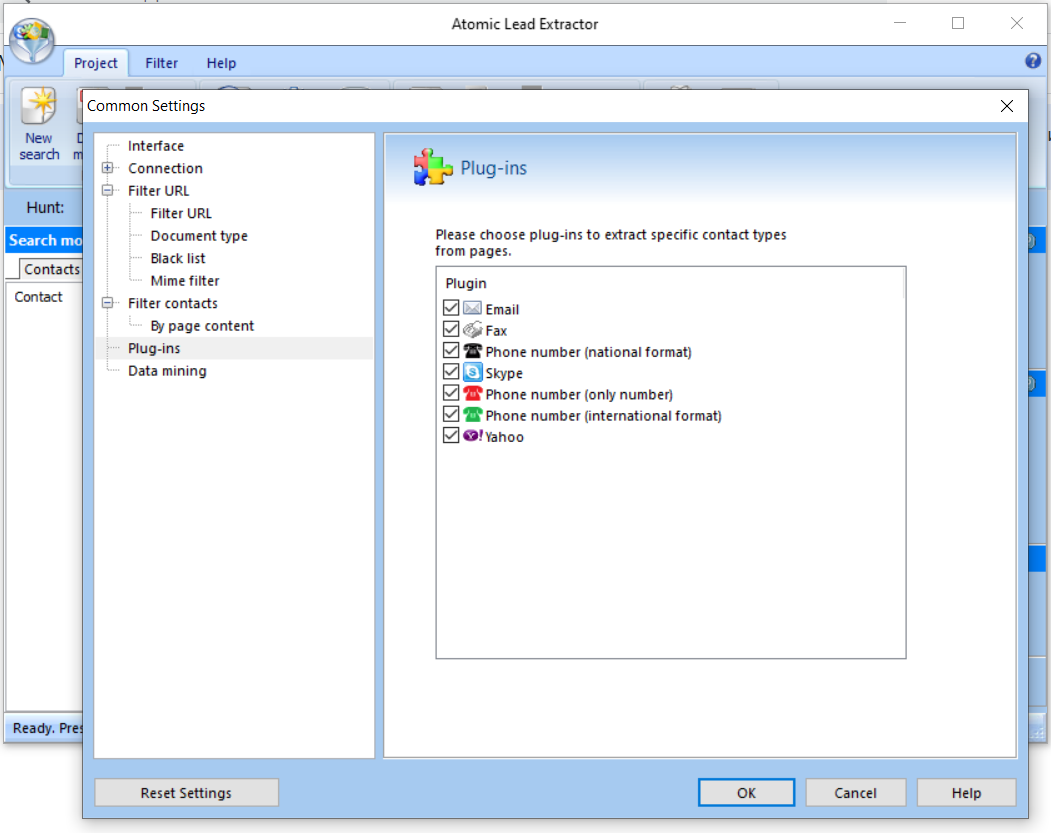
Task: Uncheck the Email plugin checkbox
Action: coord(450,307)
